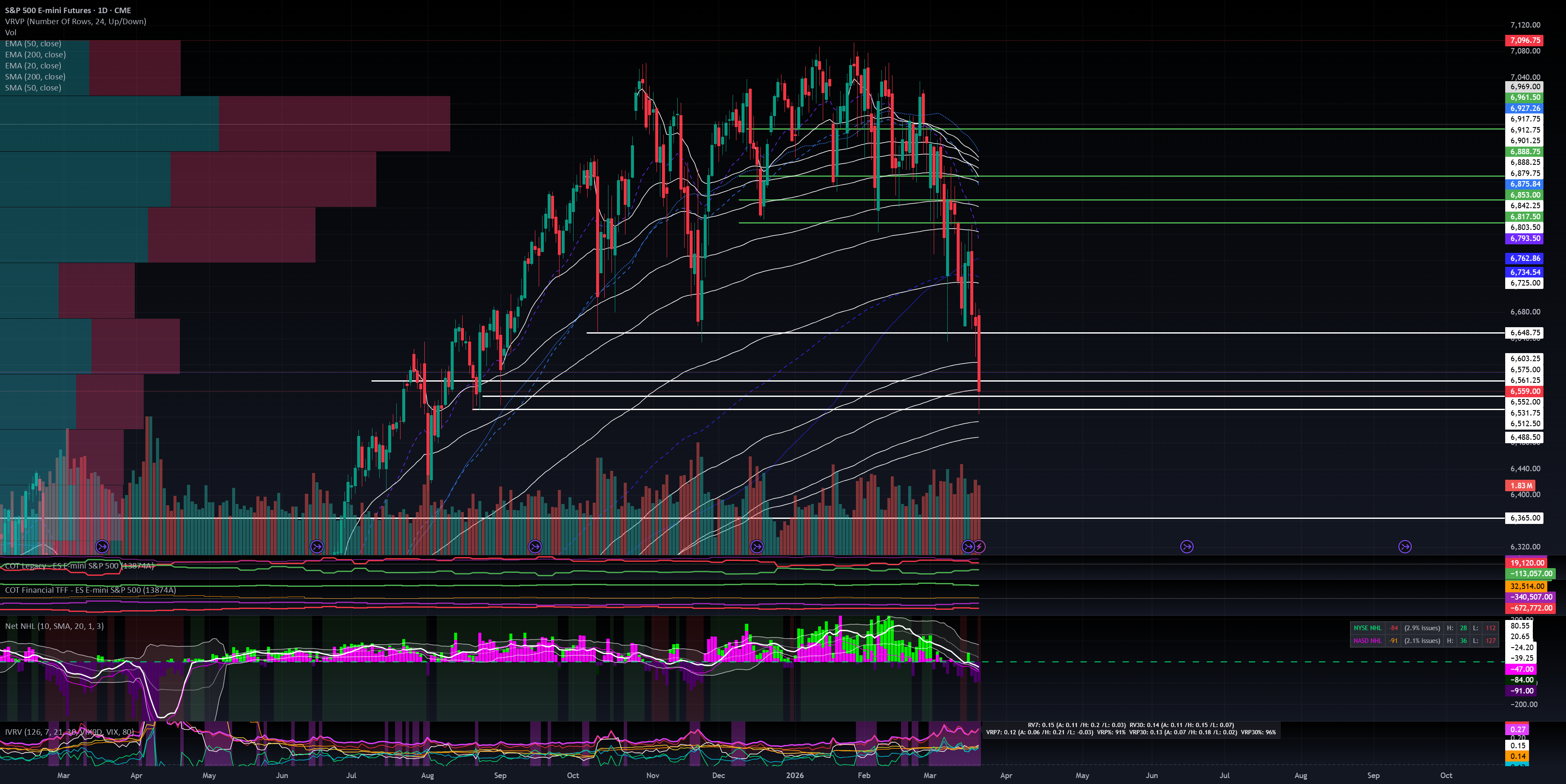Click the COT Legacy indicator legend title
This screenshot has width=1566, height=784.
point(80,566)
